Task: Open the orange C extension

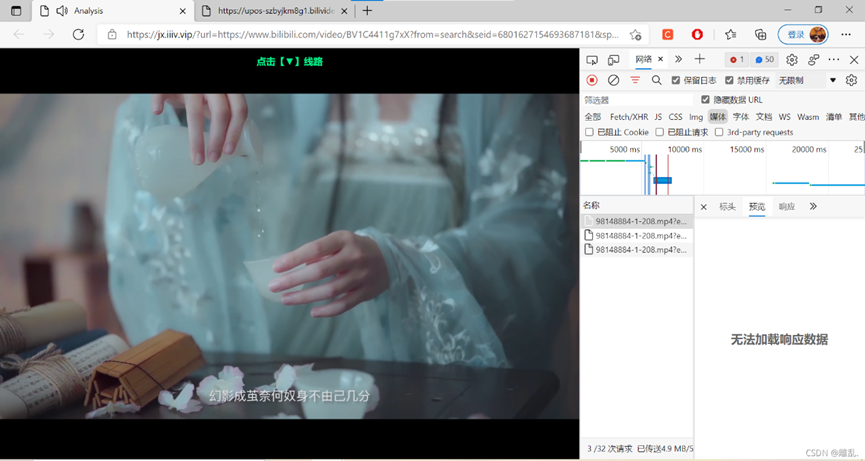Action: tap(668, 34)
